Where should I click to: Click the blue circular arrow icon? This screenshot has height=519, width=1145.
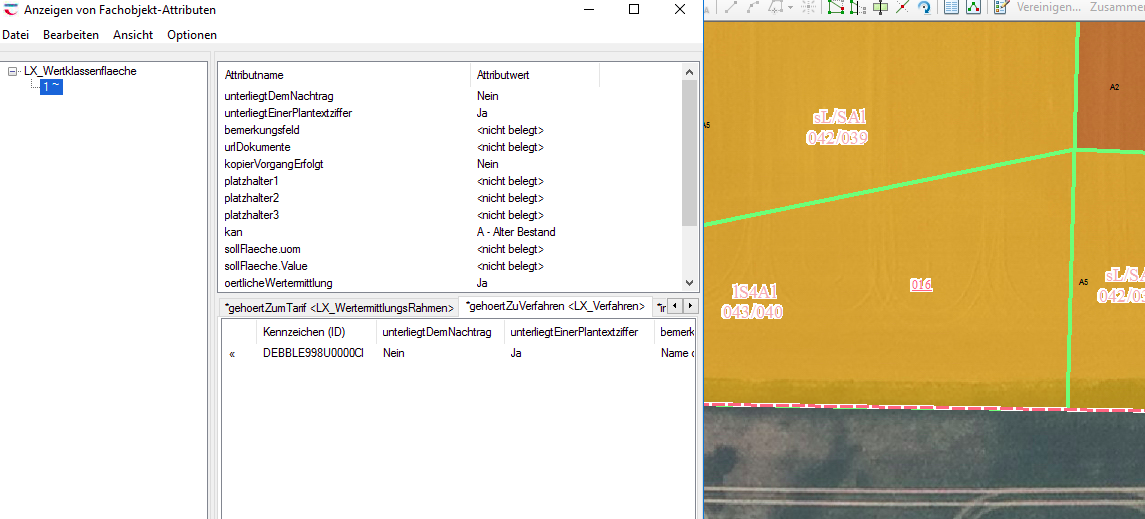coord(925,7)
